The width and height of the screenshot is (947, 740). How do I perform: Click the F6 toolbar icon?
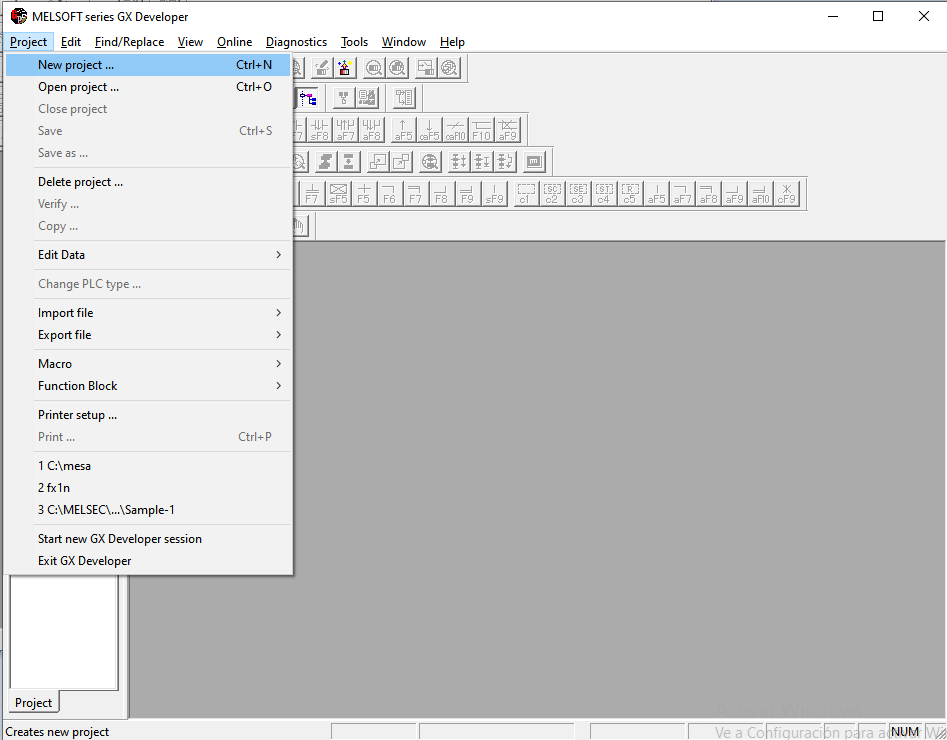pyautogui.click(x=390, y=193)
